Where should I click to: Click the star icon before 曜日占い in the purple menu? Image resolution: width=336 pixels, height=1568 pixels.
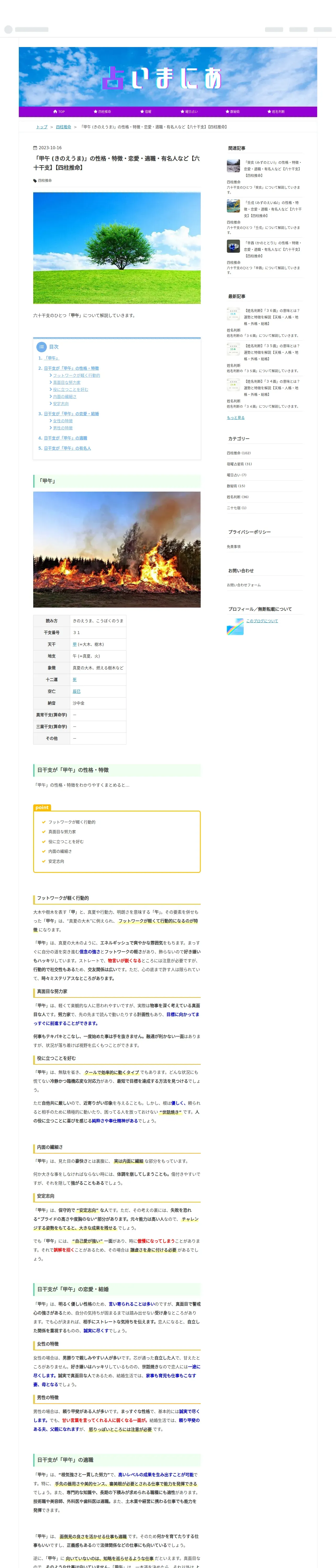tap(182, 111)
